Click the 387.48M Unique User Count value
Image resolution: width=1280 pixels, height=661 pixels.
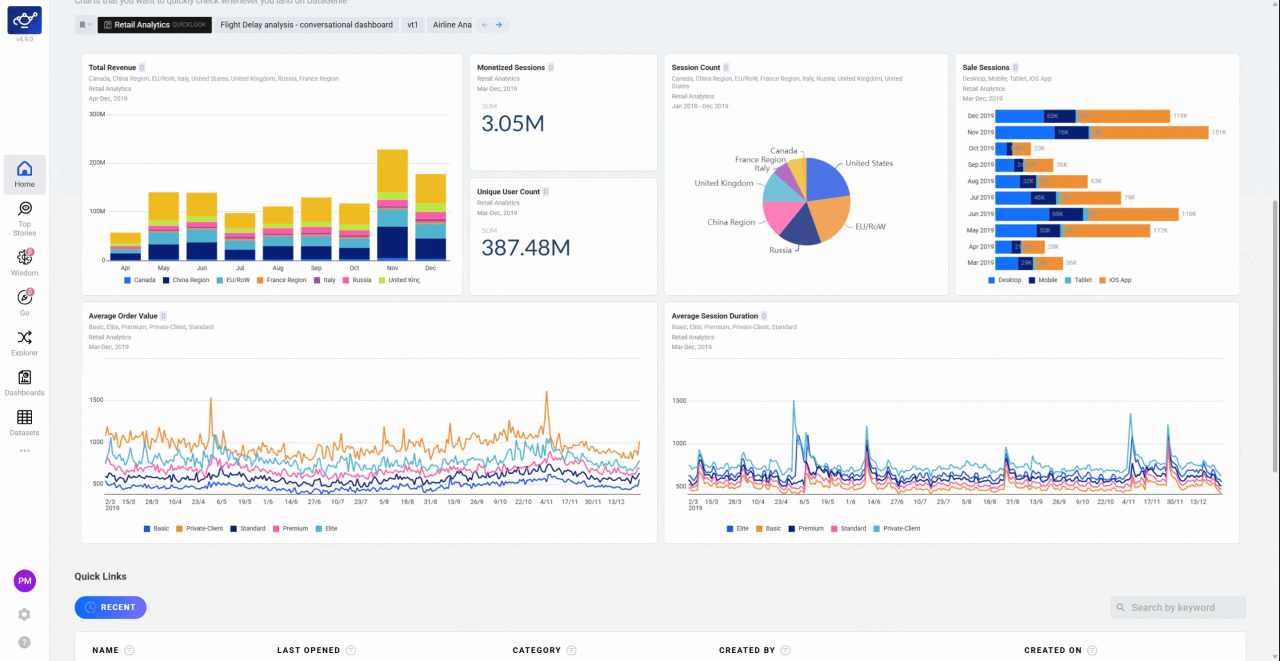coord(525,247)
